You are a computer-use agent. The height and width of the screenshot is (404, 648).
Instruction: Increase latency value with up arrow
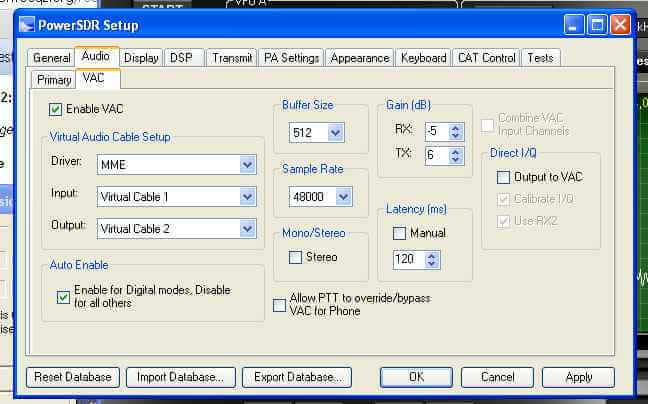click(x=432, y=256)
